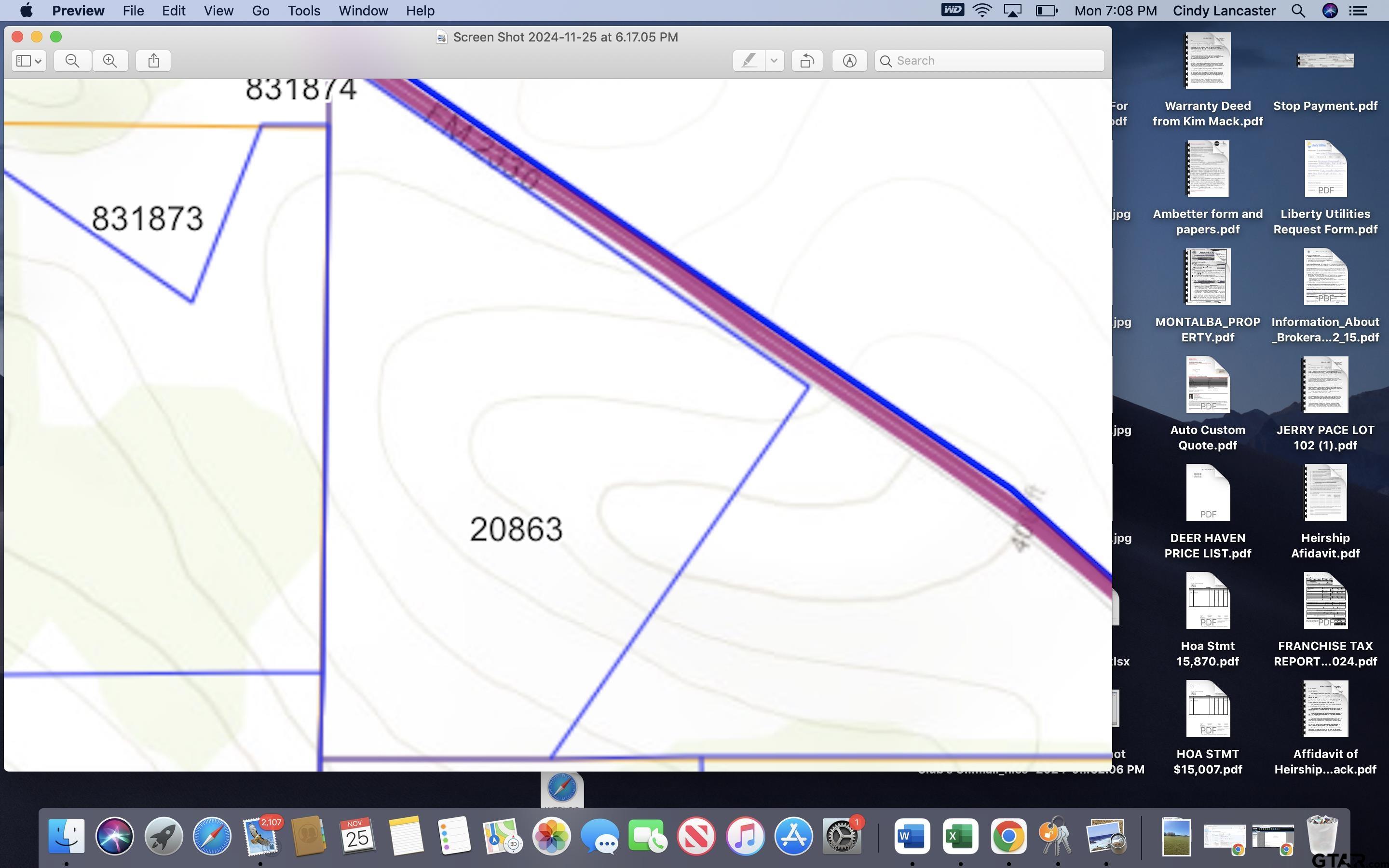Open the AirPlay display menu
This screenshot has height=868, width=1389.
pyautogui.click(x=1012, y=10)
